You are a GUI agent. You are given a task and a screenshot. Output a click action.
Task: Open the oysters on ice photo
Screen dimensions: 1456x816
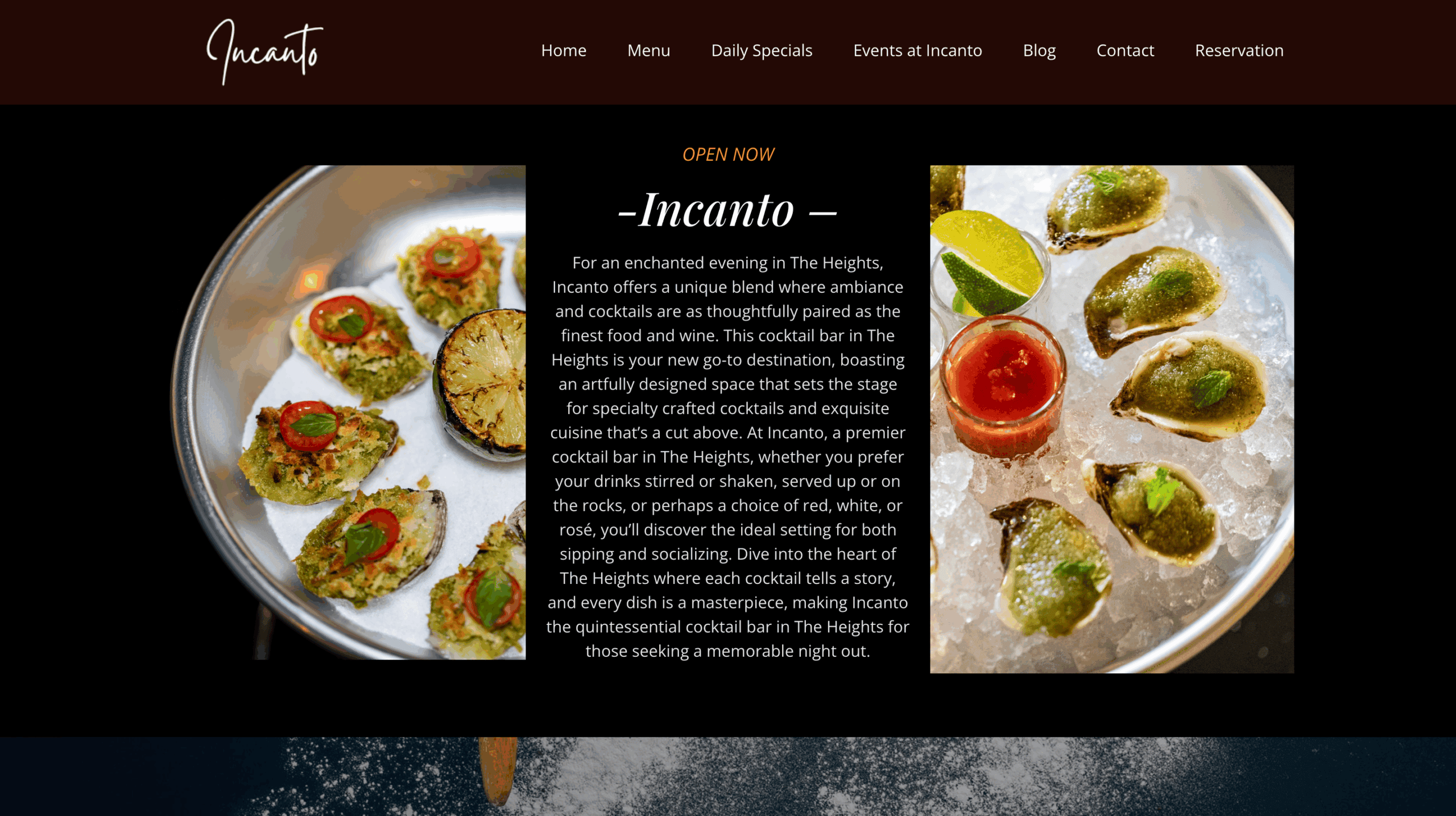pos(1111,419)
